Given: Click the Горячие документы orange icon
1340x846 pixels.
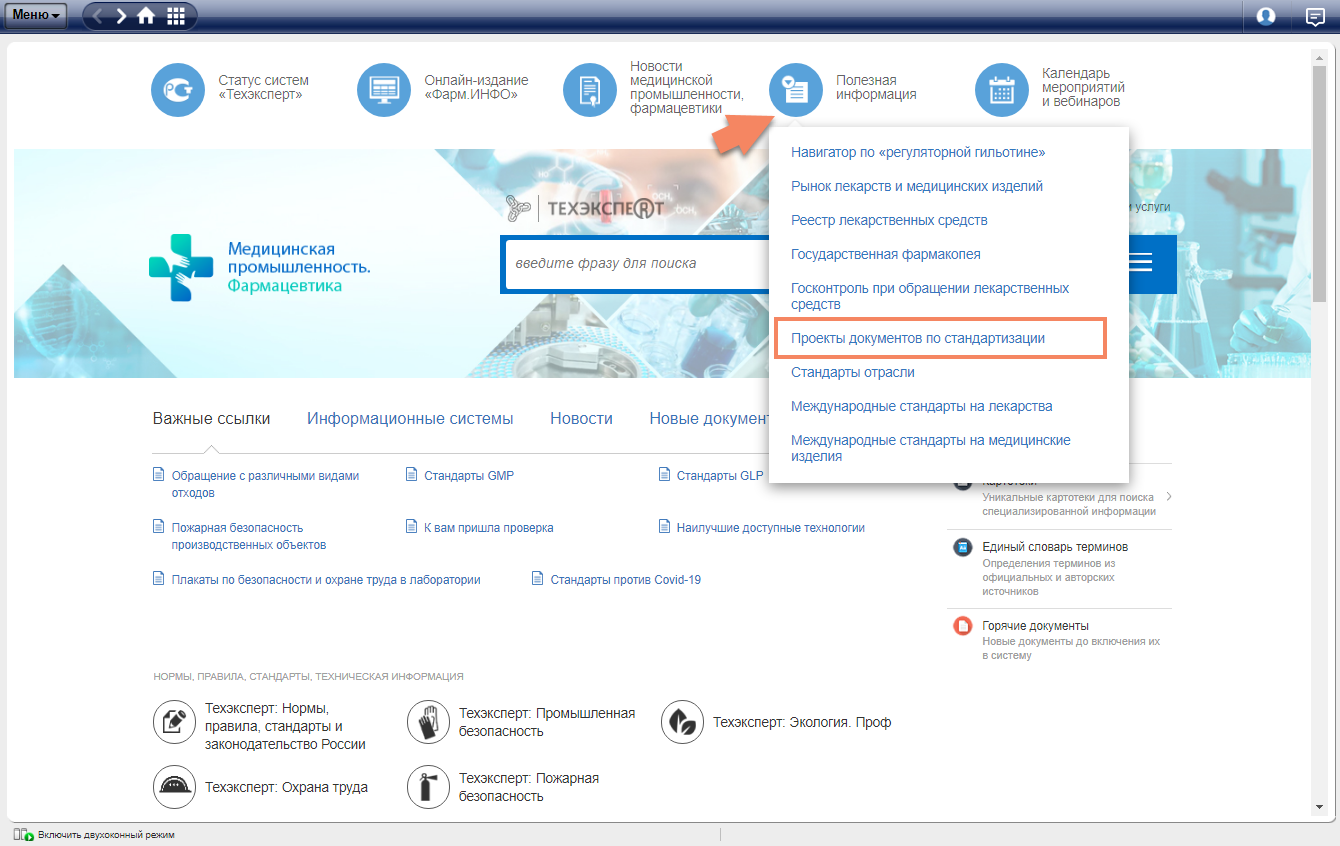Looking at the screenshot, I should 963,627.
